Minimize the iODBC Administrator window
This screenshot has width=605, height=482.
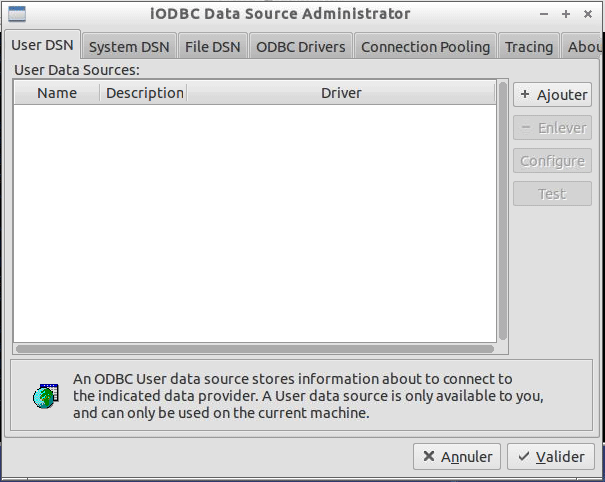[x=544, y=14]
